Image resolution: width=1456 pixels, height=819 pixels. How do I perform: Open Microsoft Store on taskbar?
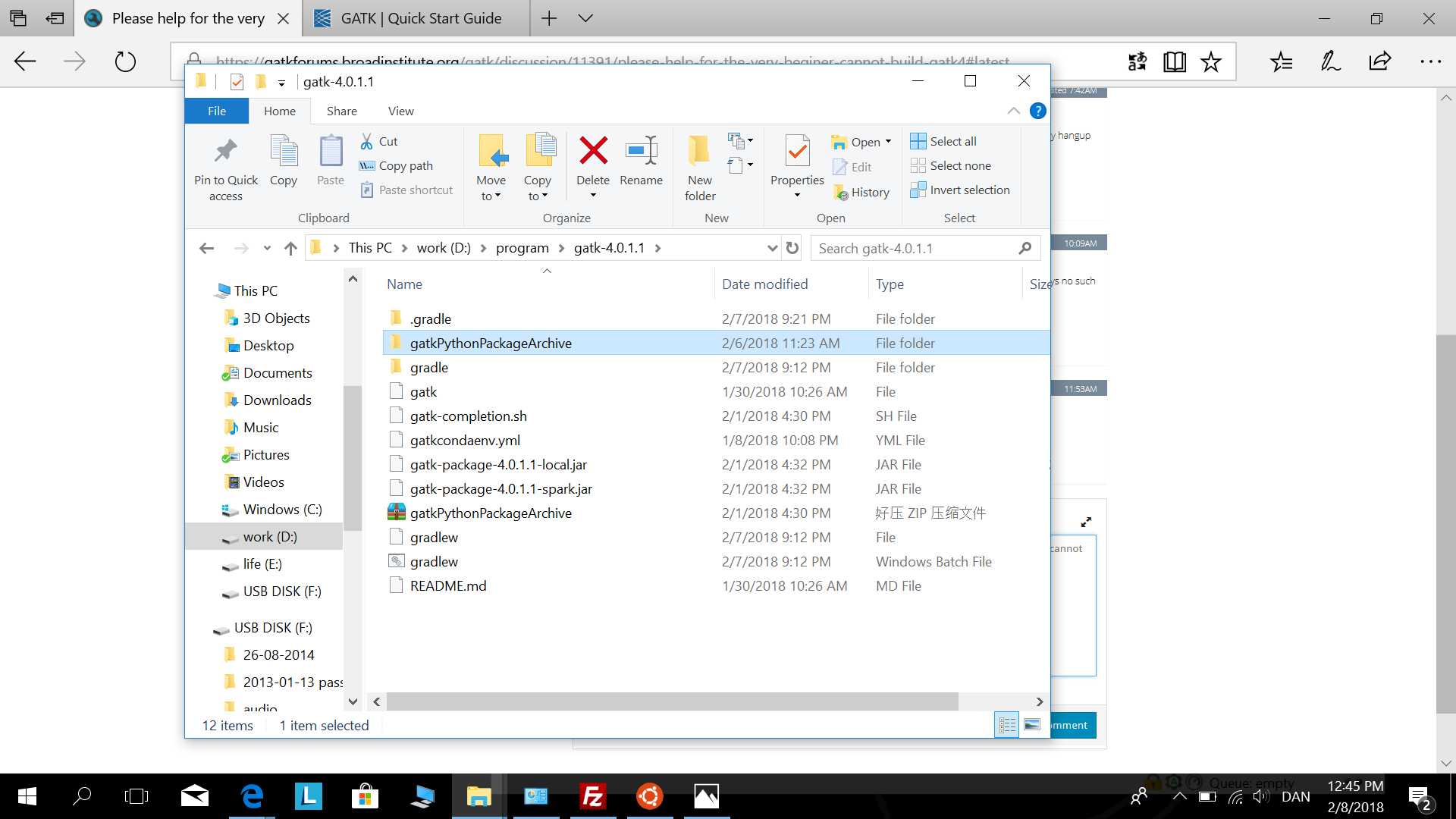366,796
